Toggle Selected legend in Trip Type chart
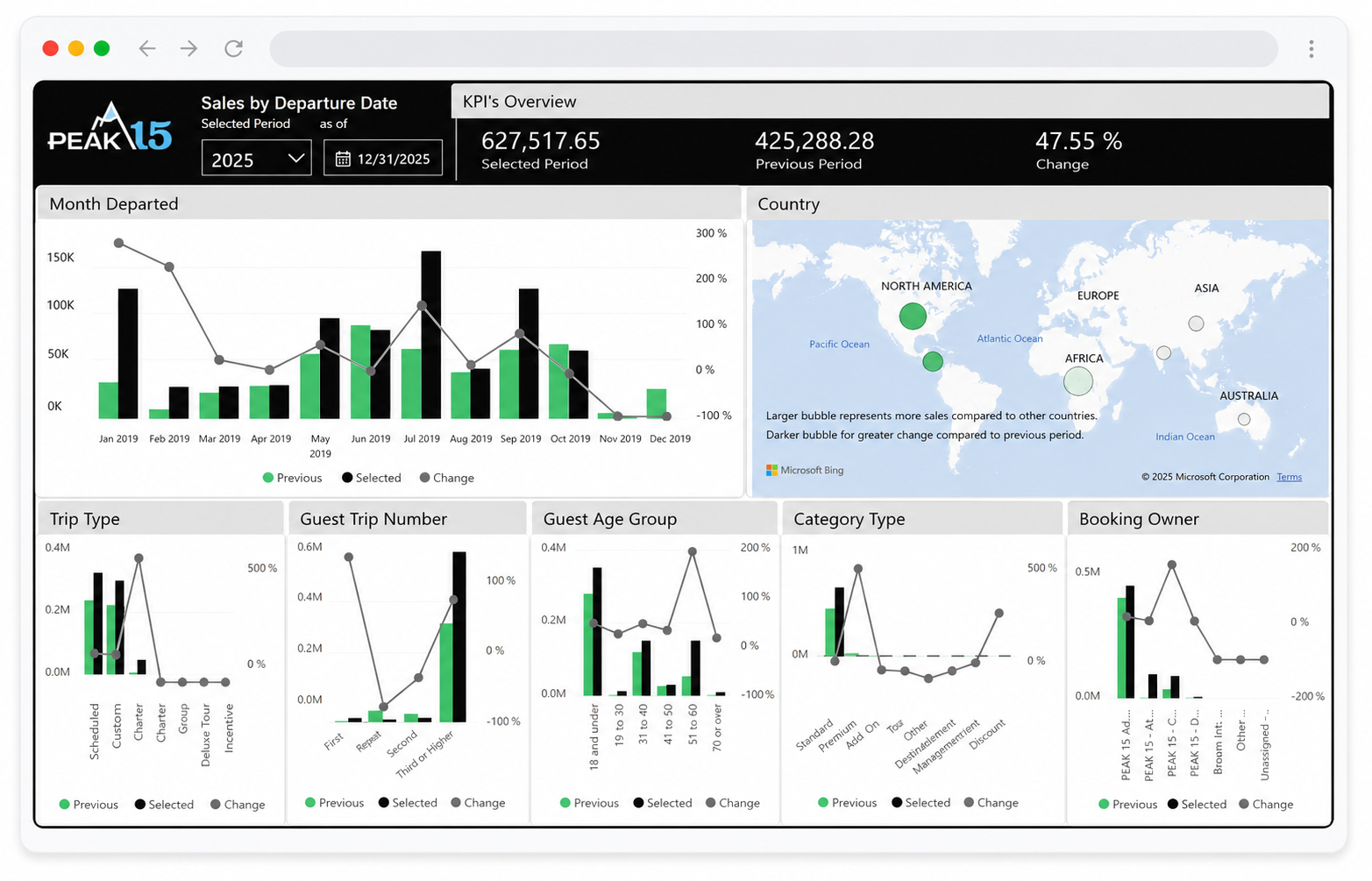Screen dimensions: 1372x881 pos(164,805)
